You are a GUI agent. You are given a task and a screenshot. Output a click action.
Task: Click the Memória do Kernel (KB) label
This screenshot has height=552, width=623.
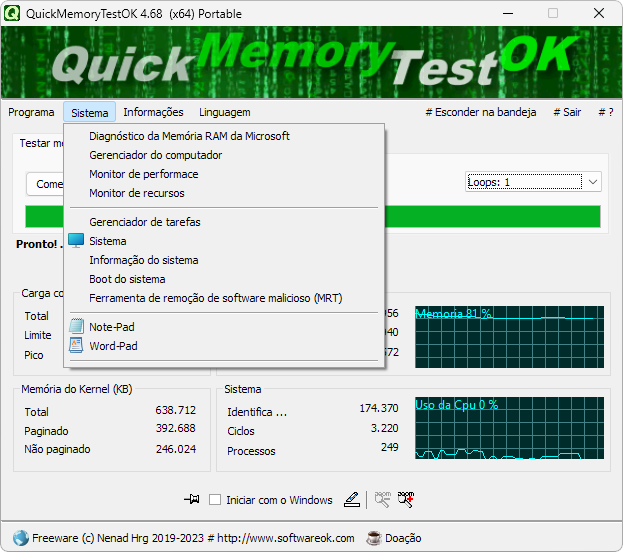click(x=77, y=389)
